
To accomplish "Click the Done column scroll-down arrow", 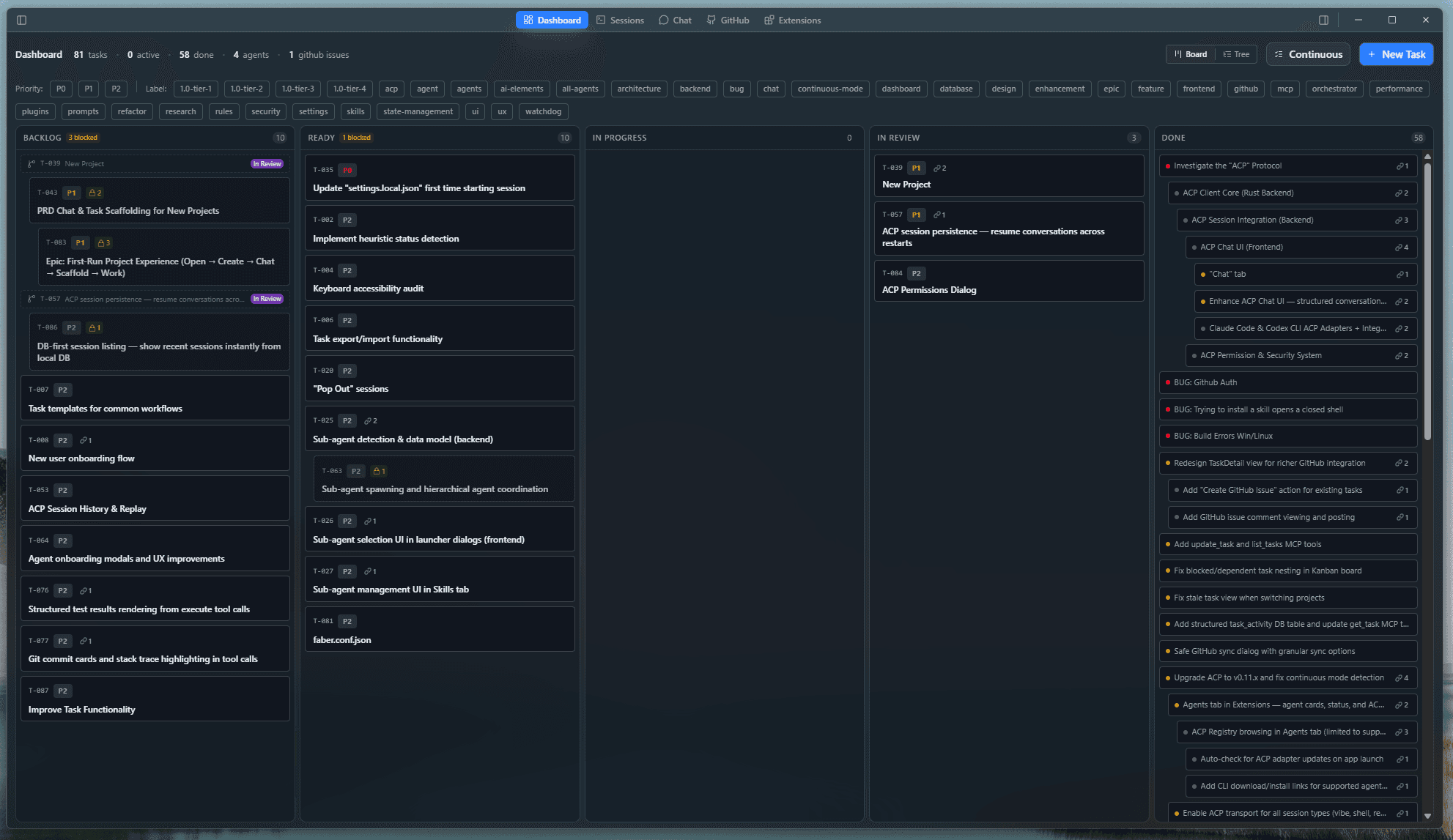I will [x=1427, y=815].
